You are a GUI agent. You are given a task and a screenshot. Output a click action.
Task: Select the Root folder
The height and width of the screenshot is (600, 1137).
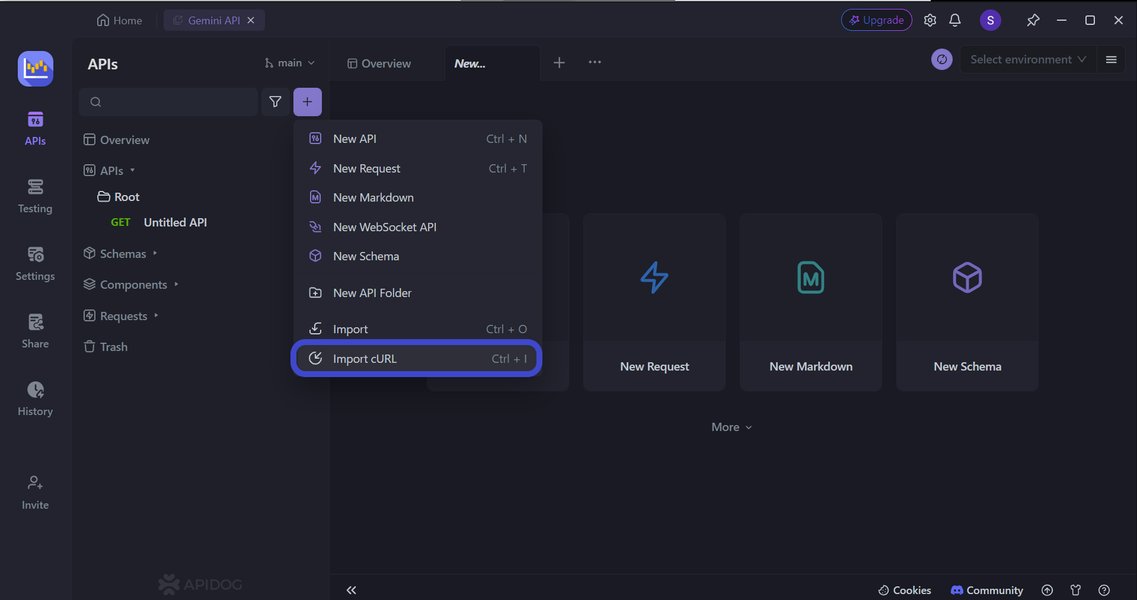[x=118, y=197]
